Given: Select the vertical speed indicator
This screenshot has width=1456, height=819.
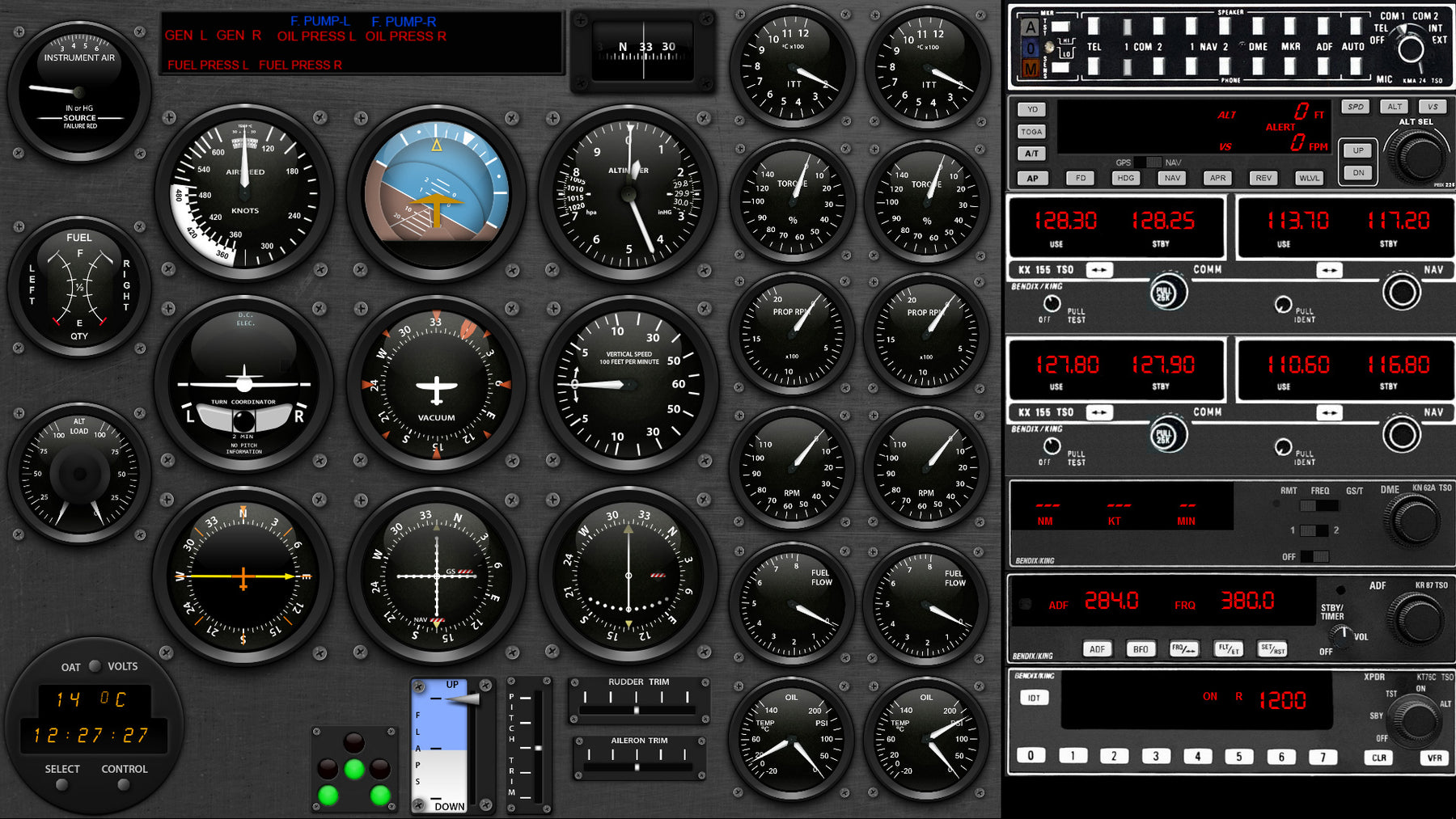Looking at the screenshot, I should click(629, 384).
